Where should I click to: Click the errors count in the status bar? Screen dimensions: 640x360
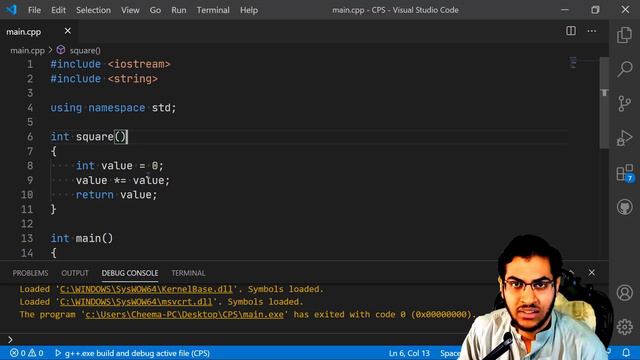(18, 353)
